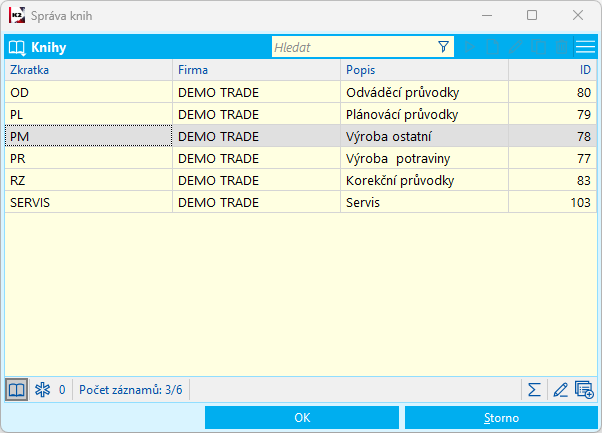Click the Knihy header title
Image resolution: width=602 pixels, height=433 pixels.
coord(48,48)
